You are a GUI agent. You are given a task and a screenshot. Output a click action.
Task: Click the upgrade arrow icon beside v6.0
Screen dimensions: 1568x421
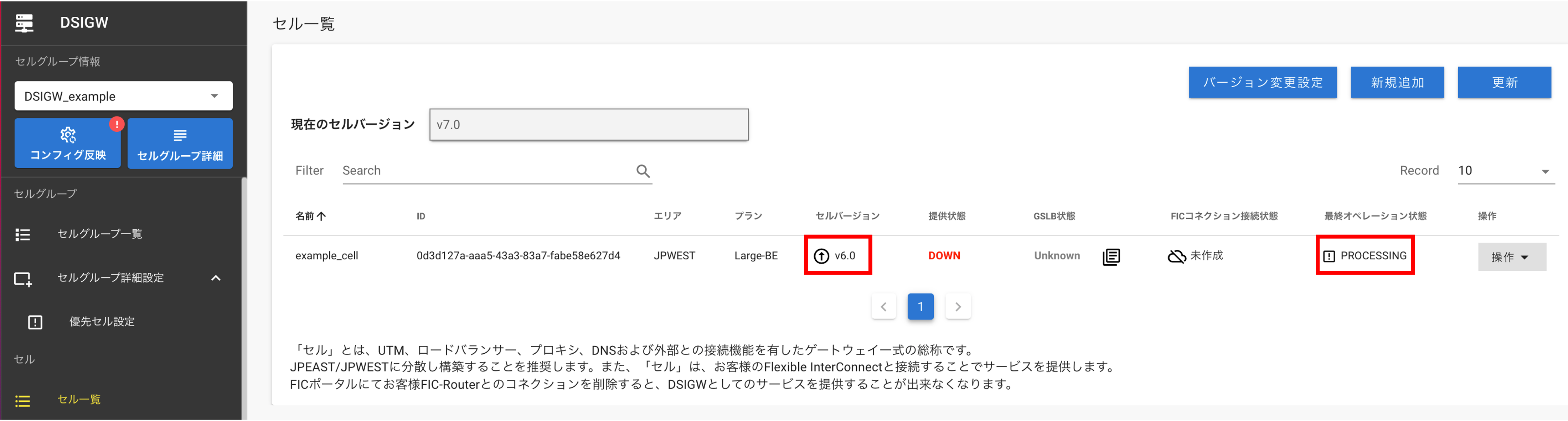click(x=821, y=256)
